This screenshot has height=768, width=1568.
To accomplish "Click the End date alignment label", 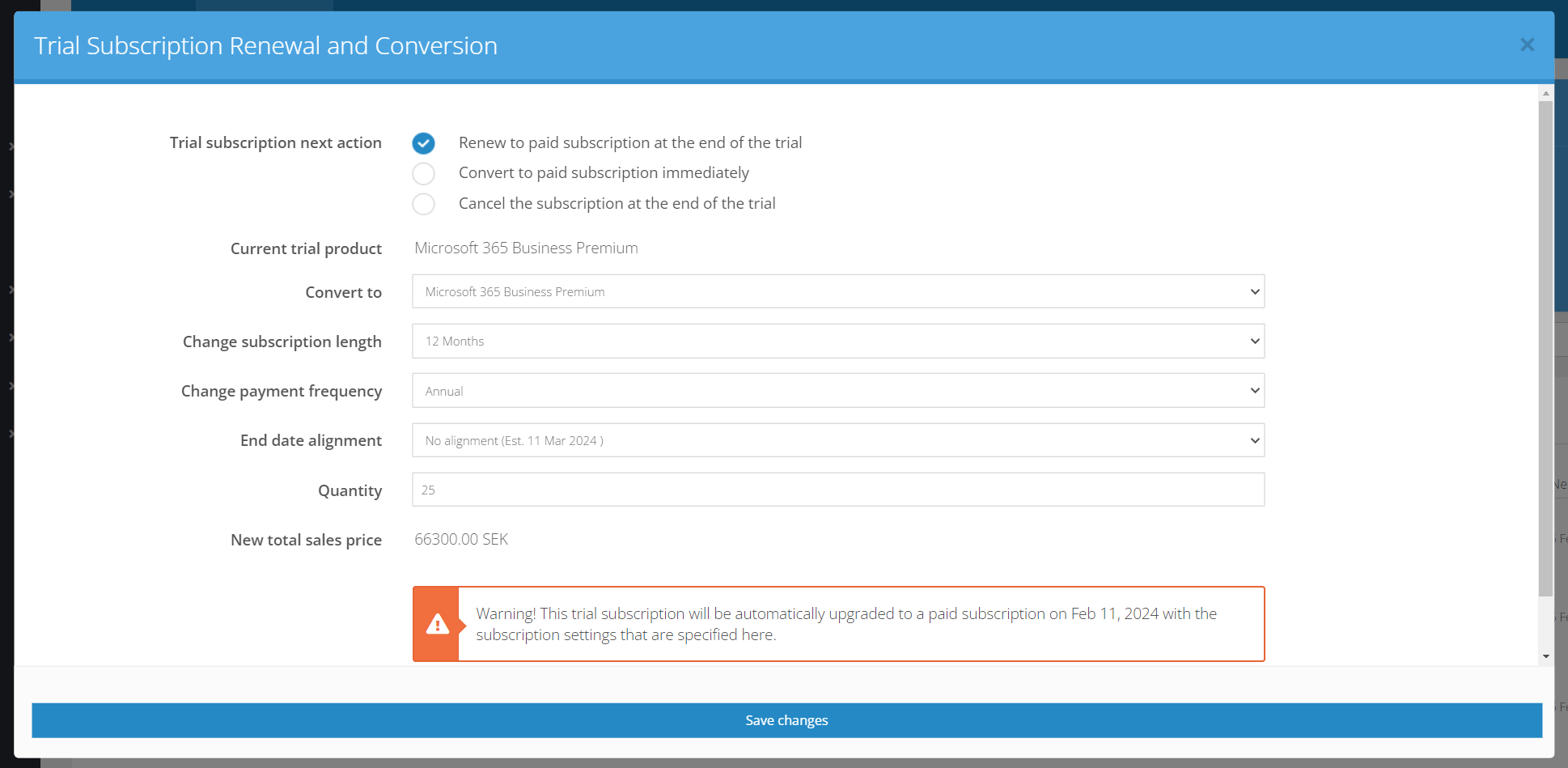I will click(311, 440).
